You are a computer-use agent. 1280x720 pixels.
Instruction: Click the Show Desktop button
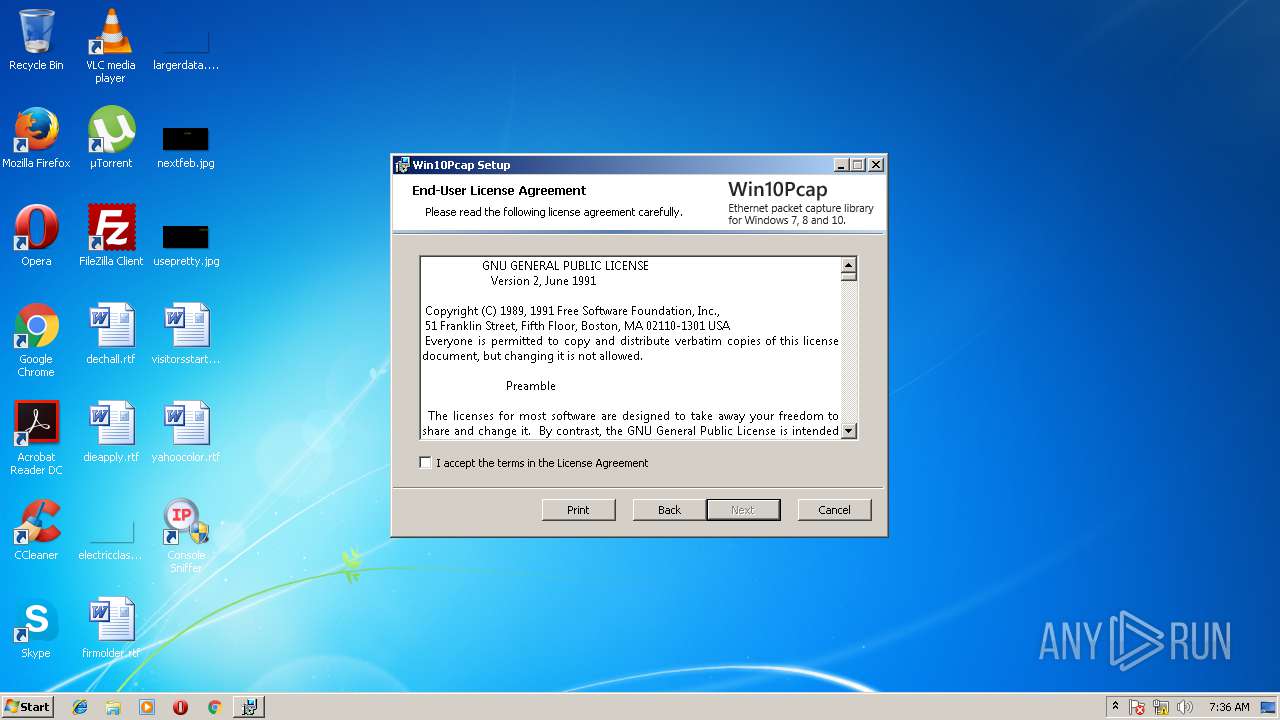tap(1269, 707)
